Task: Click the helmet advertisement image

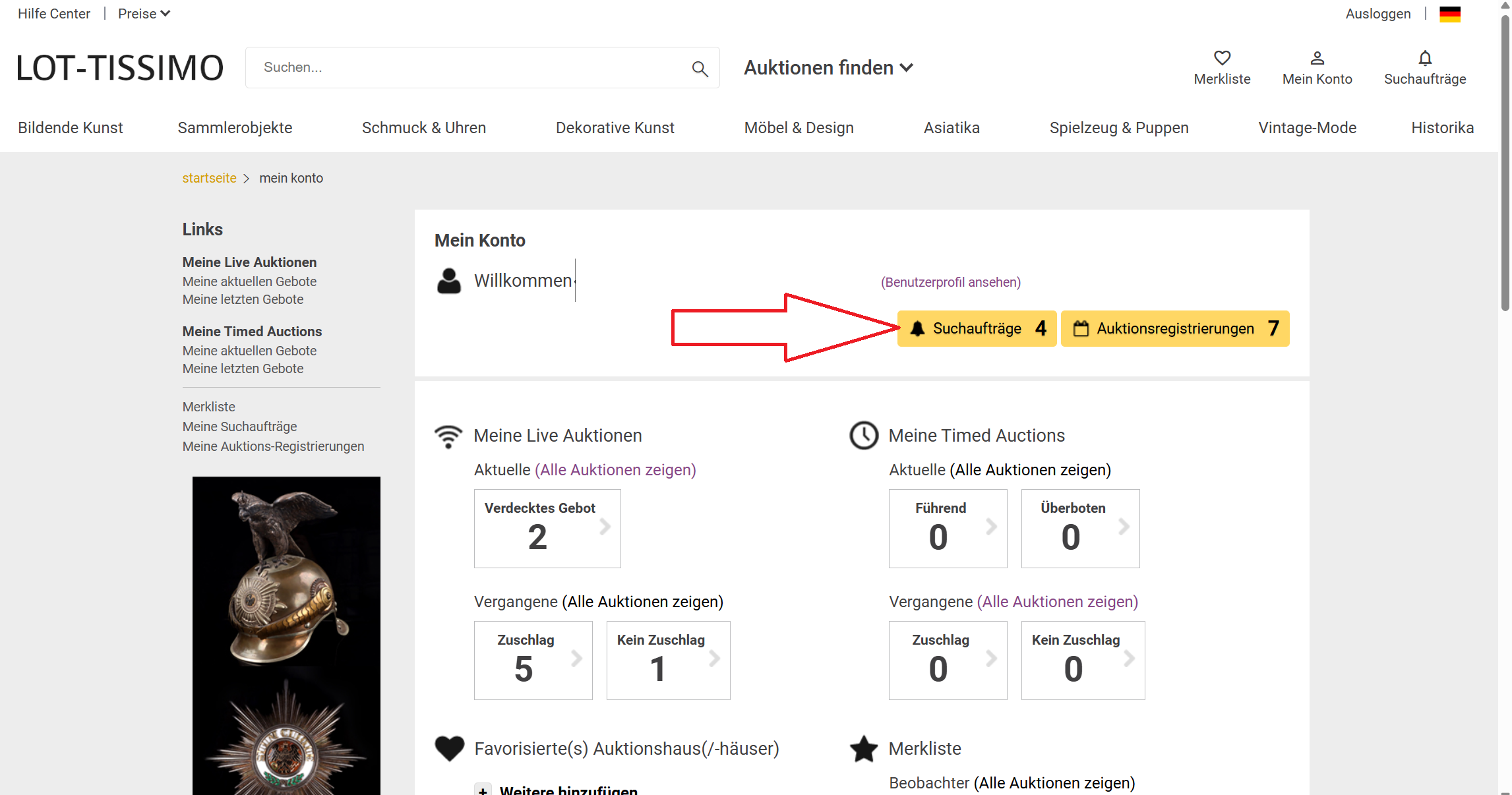Action: point(286,635)
